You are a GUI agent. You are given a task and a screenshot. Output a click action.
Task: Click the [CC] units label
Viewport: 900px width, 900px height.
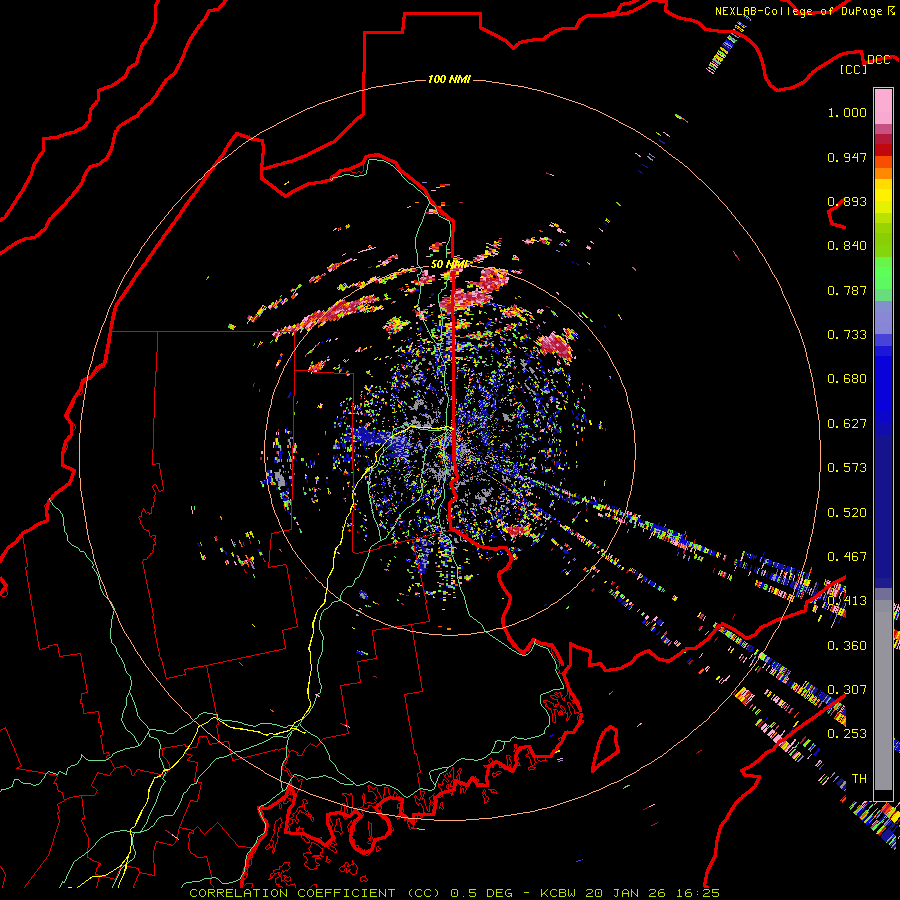853,69
